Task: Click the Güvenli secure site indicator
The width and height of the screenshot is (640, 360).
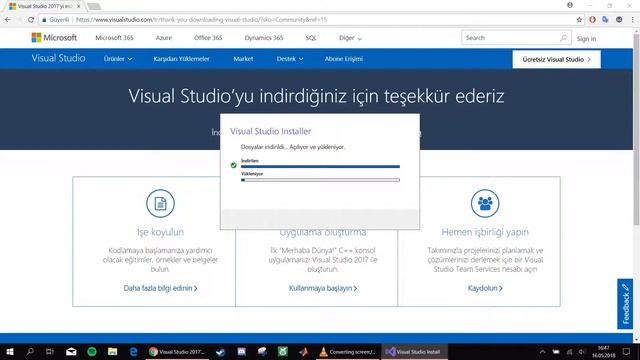Action: coord(56,20)
